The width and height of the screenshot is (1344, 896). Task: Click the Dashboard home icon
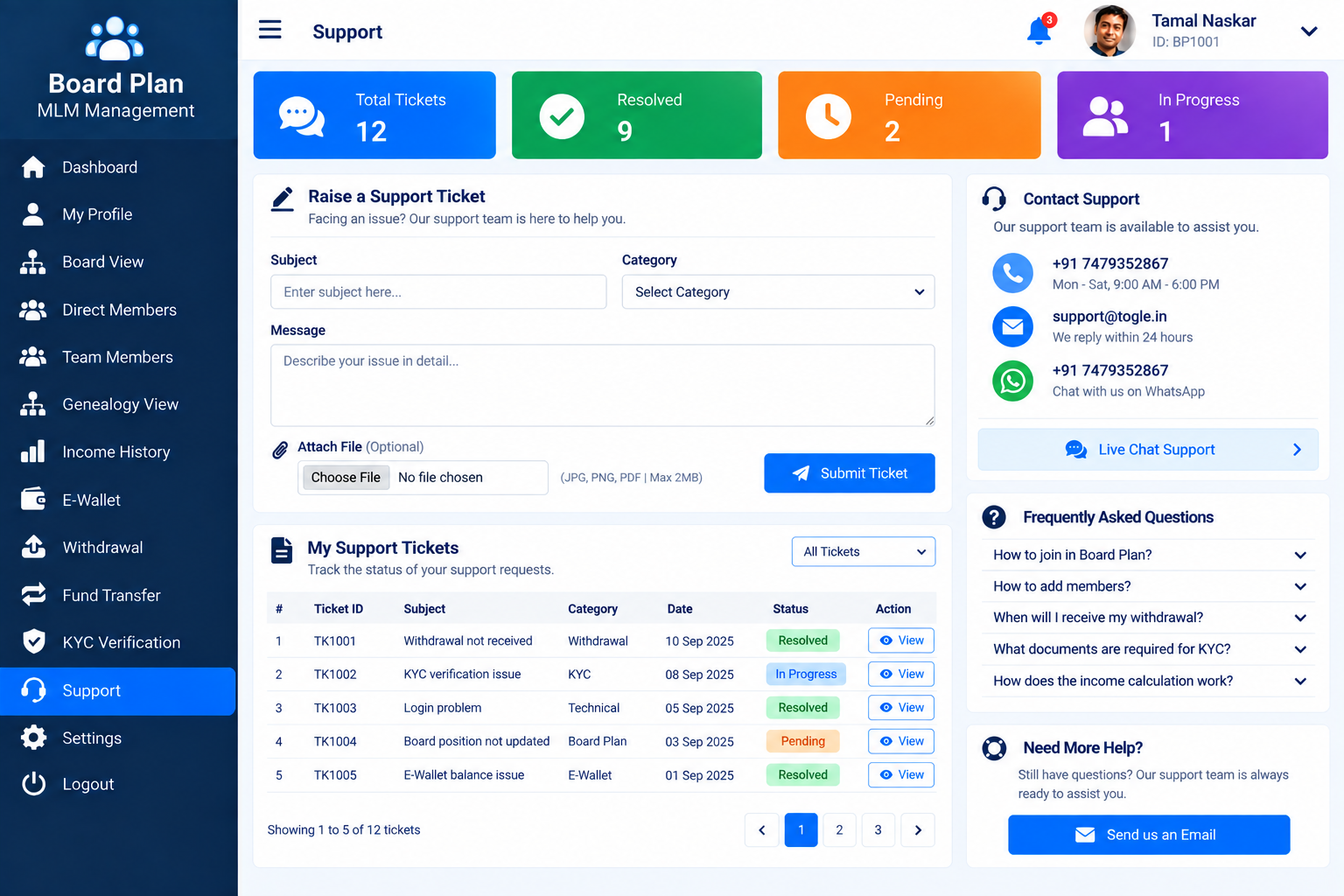point(33,167)
